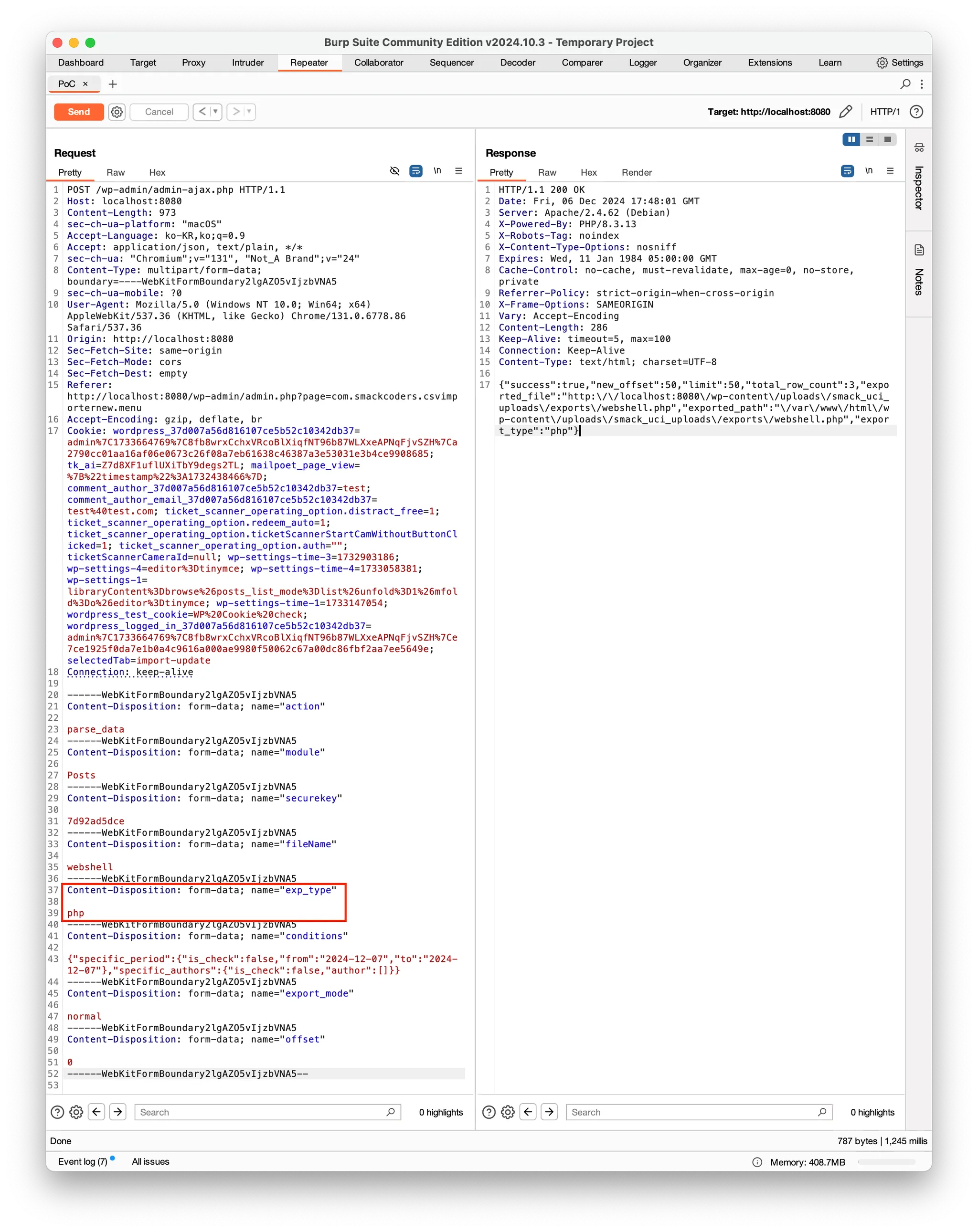The height and width of the screenshot is (1232, 978).
Task: Expand next request history dropdown arrow
Action: tap(249, 112)
